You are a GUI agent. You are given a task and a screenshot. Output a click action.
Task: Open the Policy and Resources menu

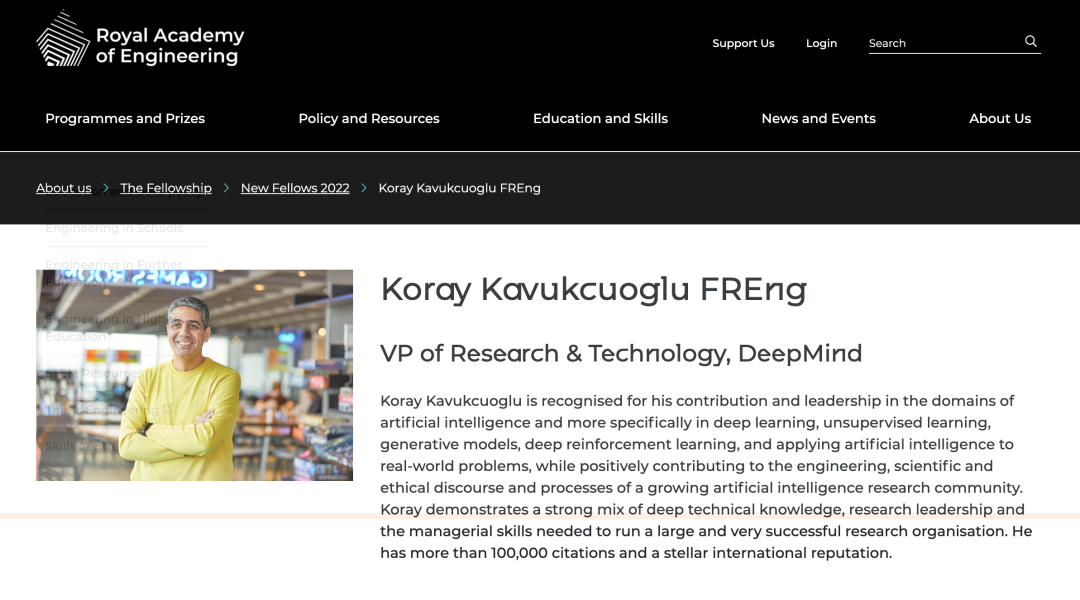point(368,118)
